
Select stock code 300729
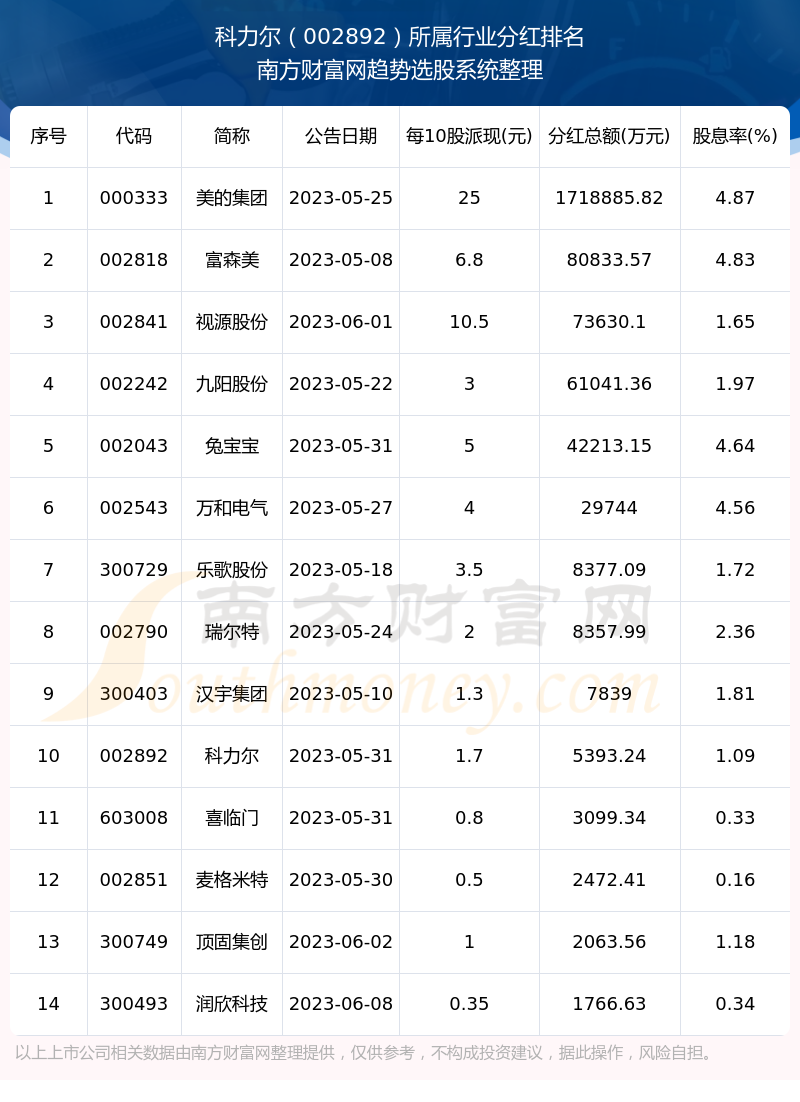[134, 570]
